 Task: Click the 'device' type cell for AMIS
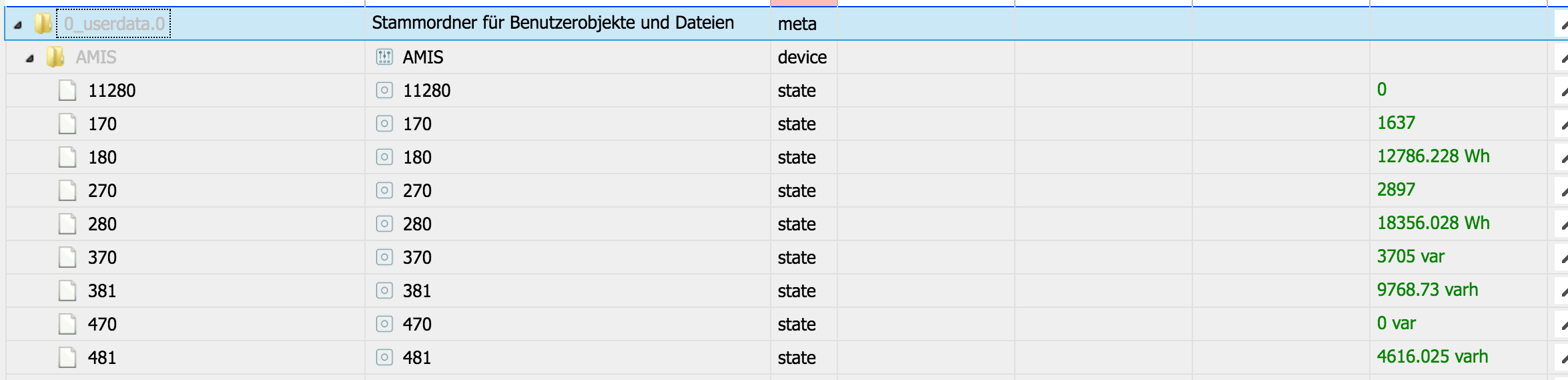802,57
